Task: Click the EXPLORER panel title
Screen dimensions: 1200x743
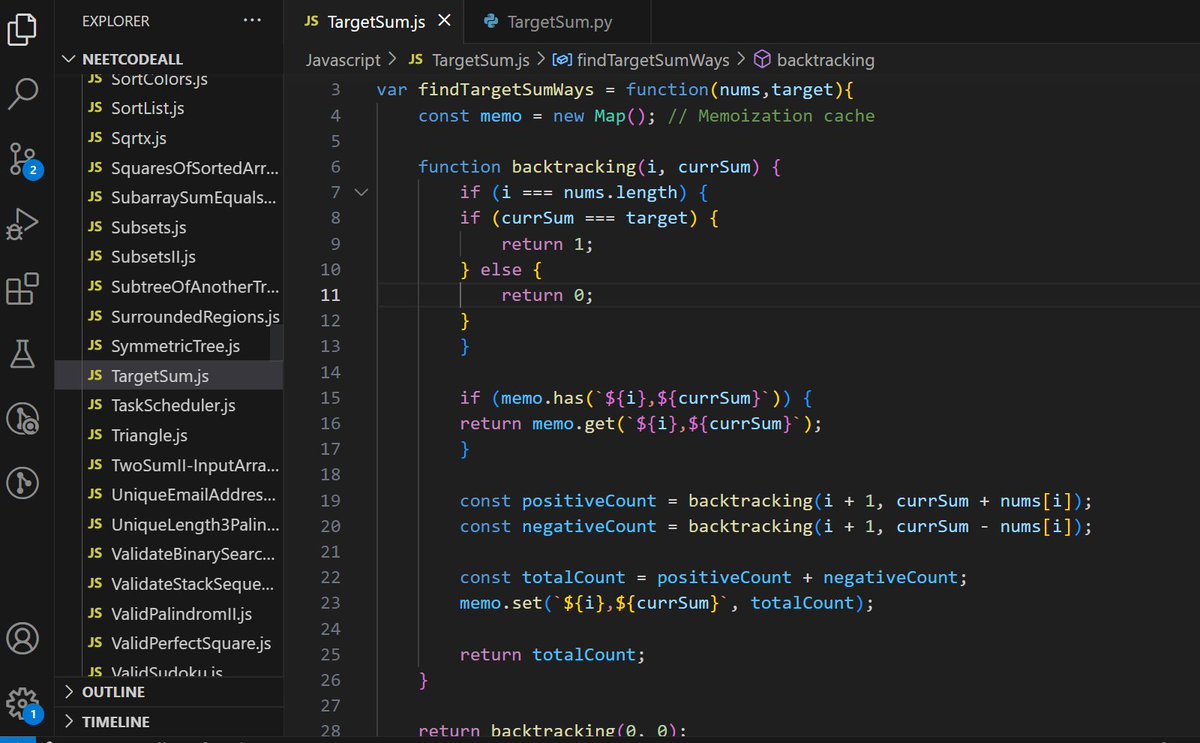Action: click(x=116, y=20)
